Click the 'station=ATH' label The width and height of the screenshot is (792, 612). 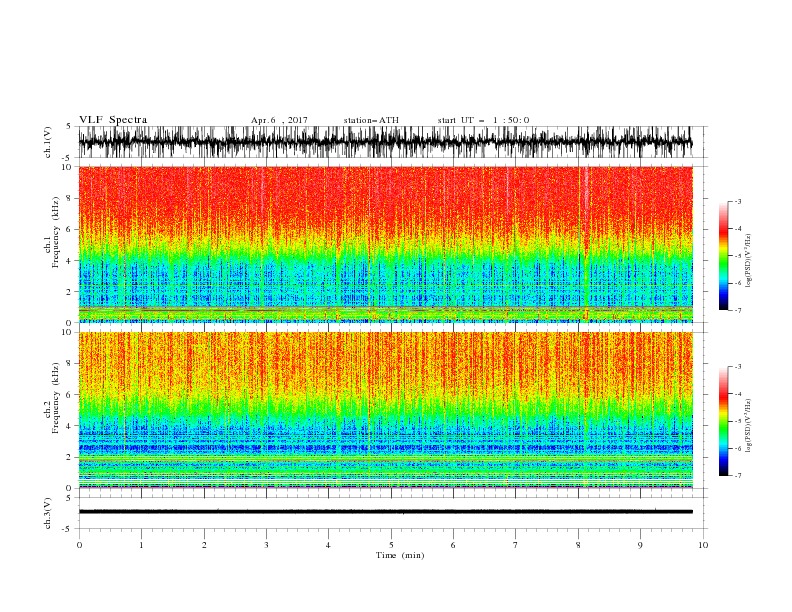point(371,120)
